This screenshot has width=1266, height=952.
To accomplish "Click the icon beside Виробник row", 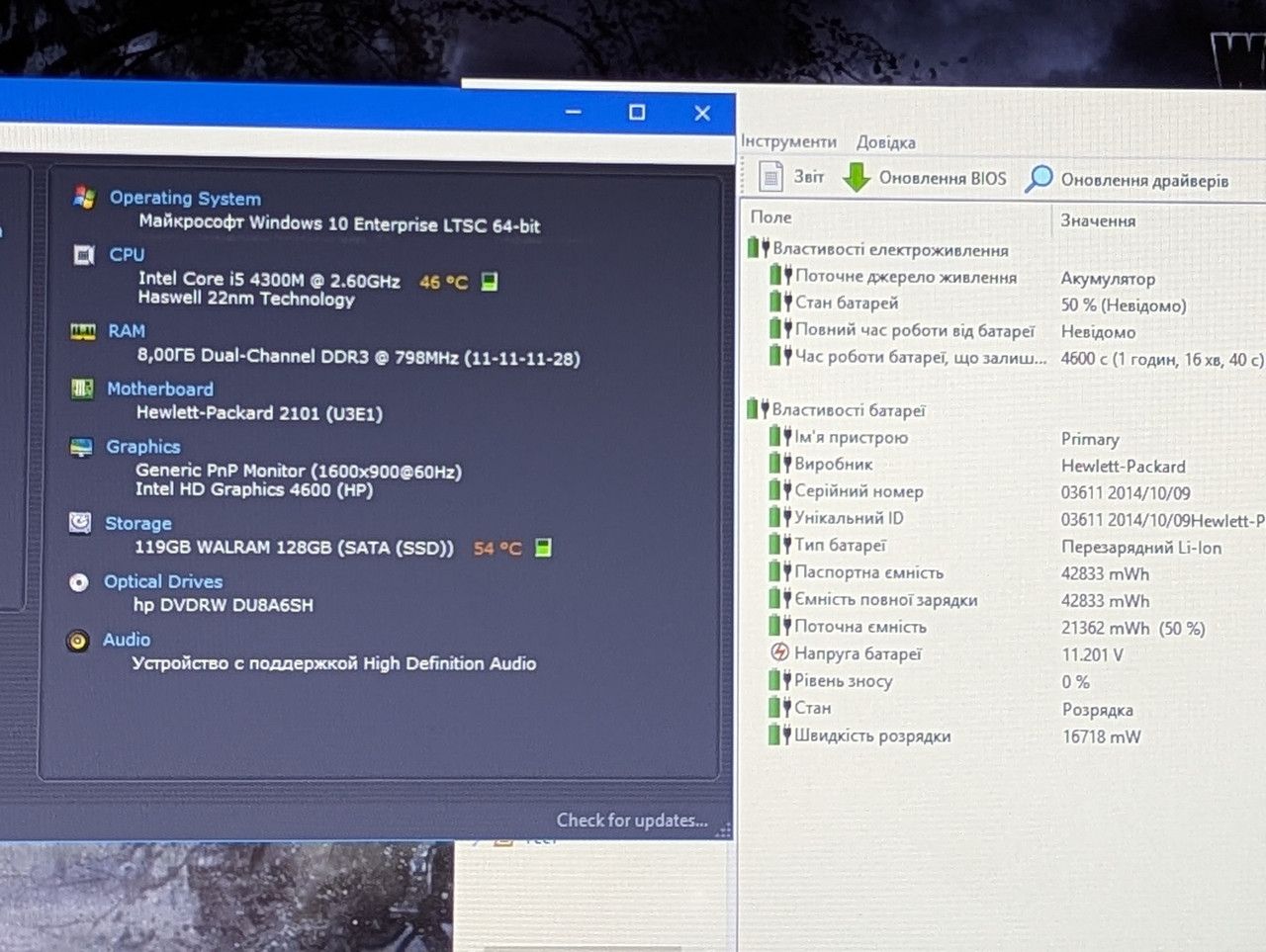I will tap(780, 463).
